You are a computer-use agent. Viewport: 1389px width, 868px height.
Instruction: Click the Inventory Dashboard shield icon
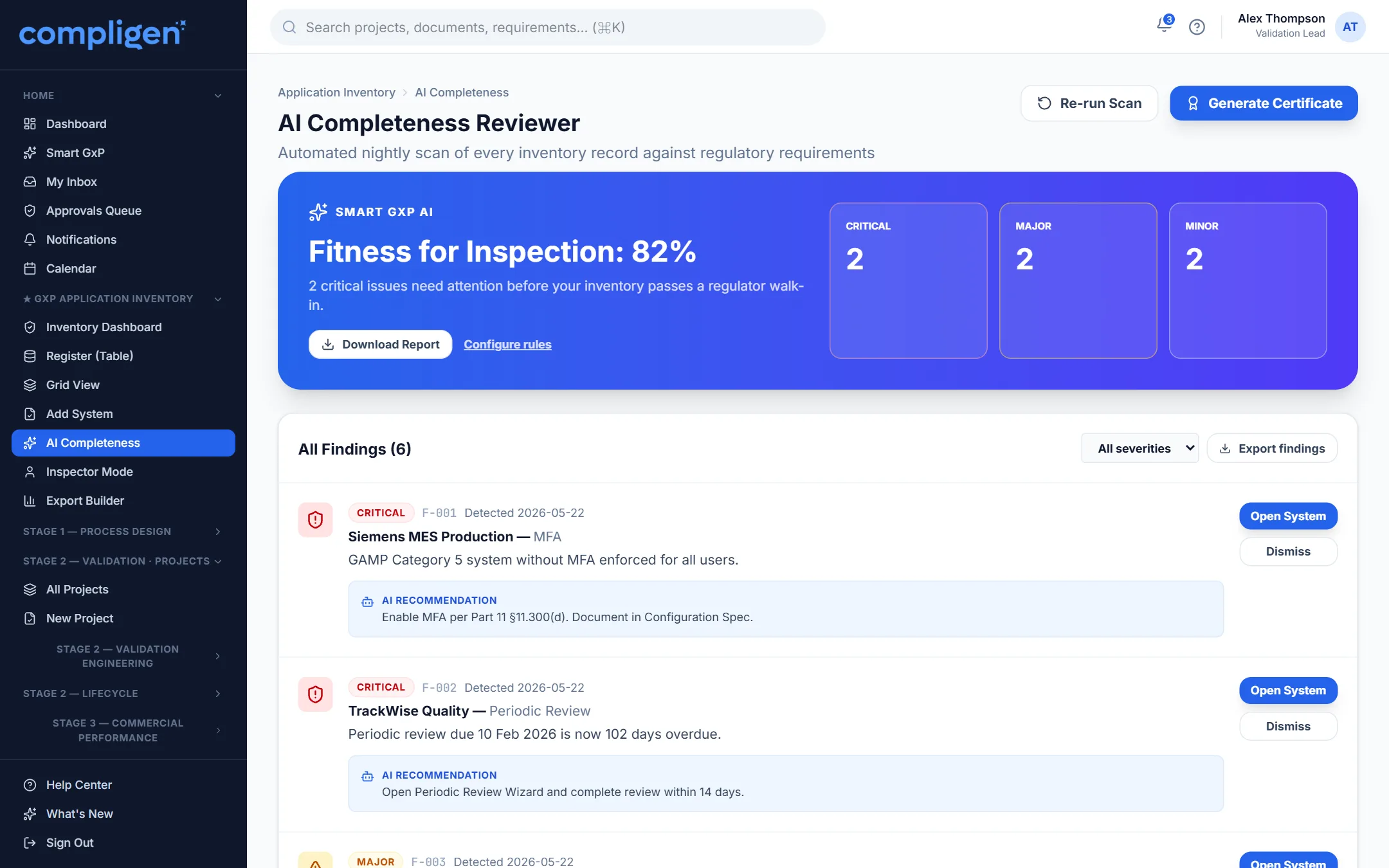click(x=30, y=327)
